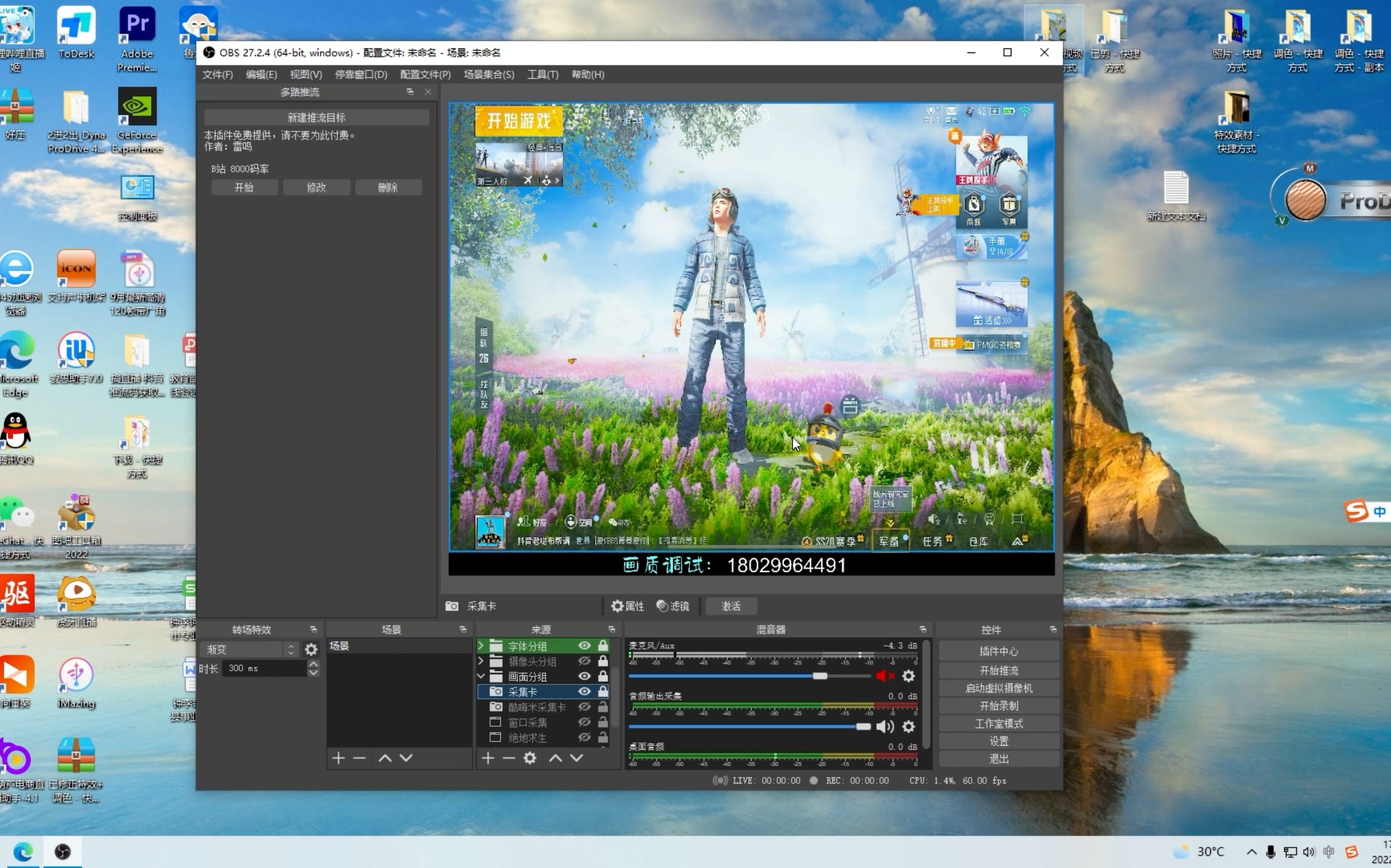Screen dimensions: 1391x868
Task: Collapse the 画面分组 group
Action: (x=481, y=676)
